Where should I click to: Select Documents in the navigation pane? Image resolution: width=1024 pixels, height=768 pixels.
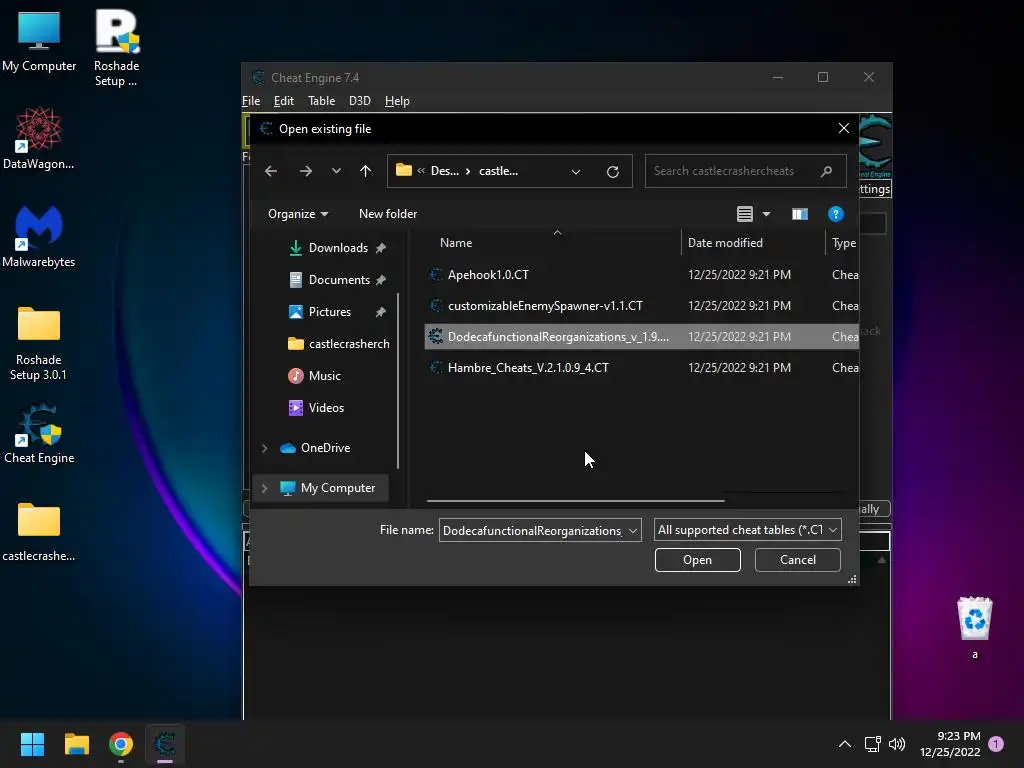click(x=338, y=280)
